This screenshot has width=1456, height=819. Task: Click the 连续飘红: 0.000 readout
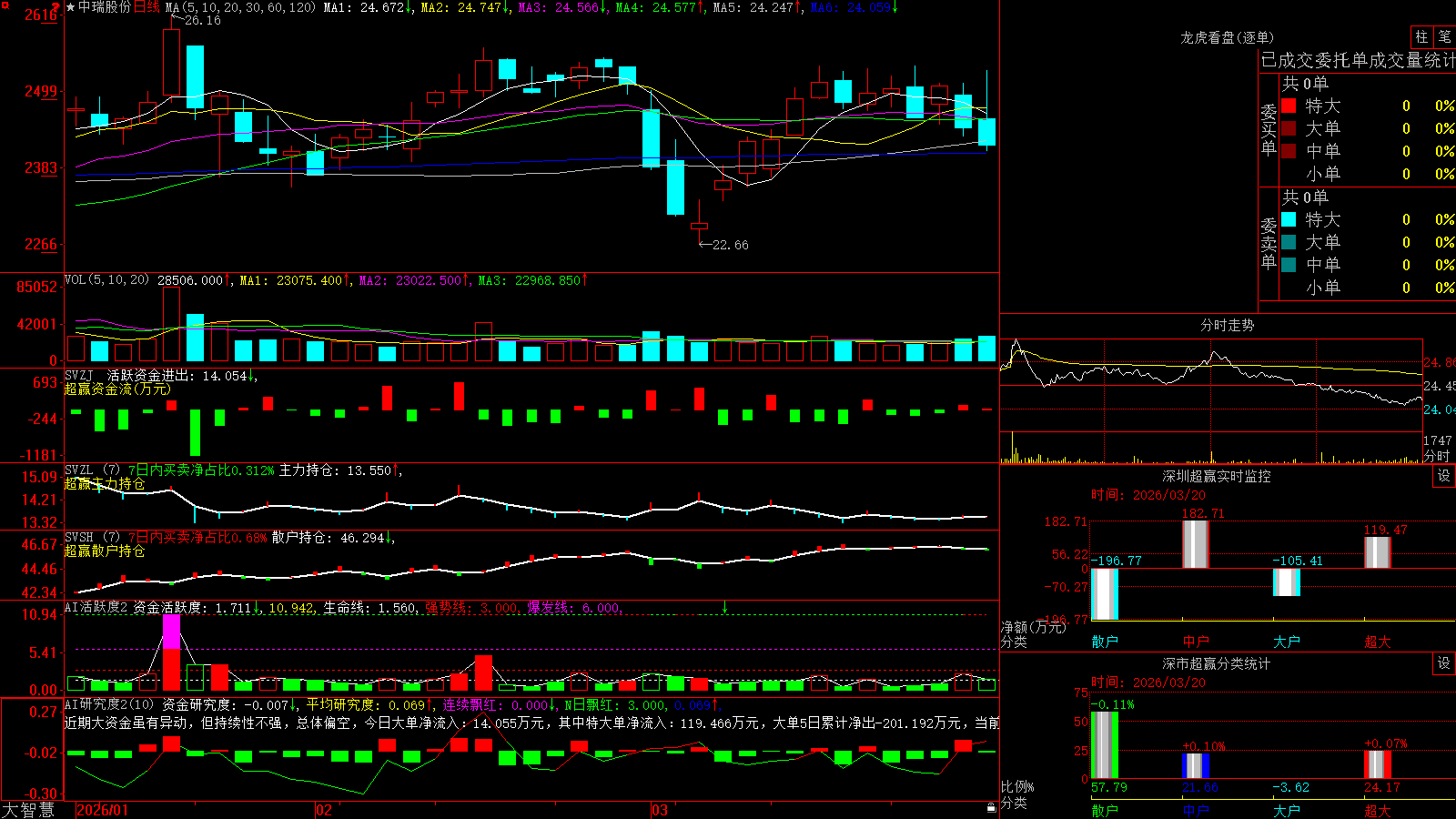(x=499, y=704)
